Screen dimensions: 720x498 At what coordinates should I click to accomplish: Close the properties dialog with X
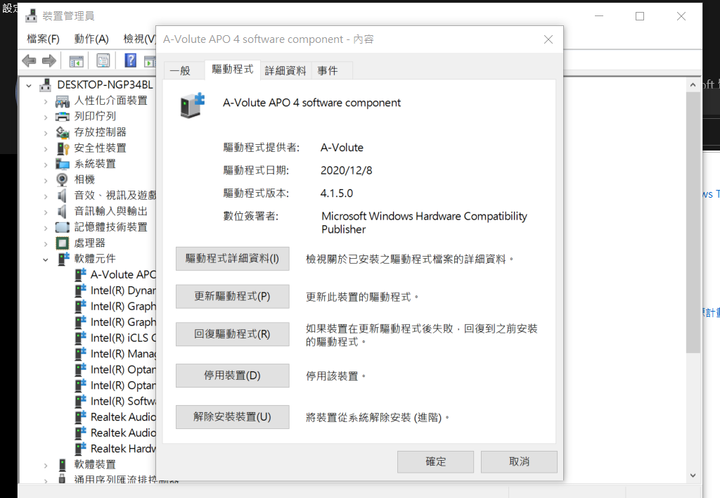(548, 39)
